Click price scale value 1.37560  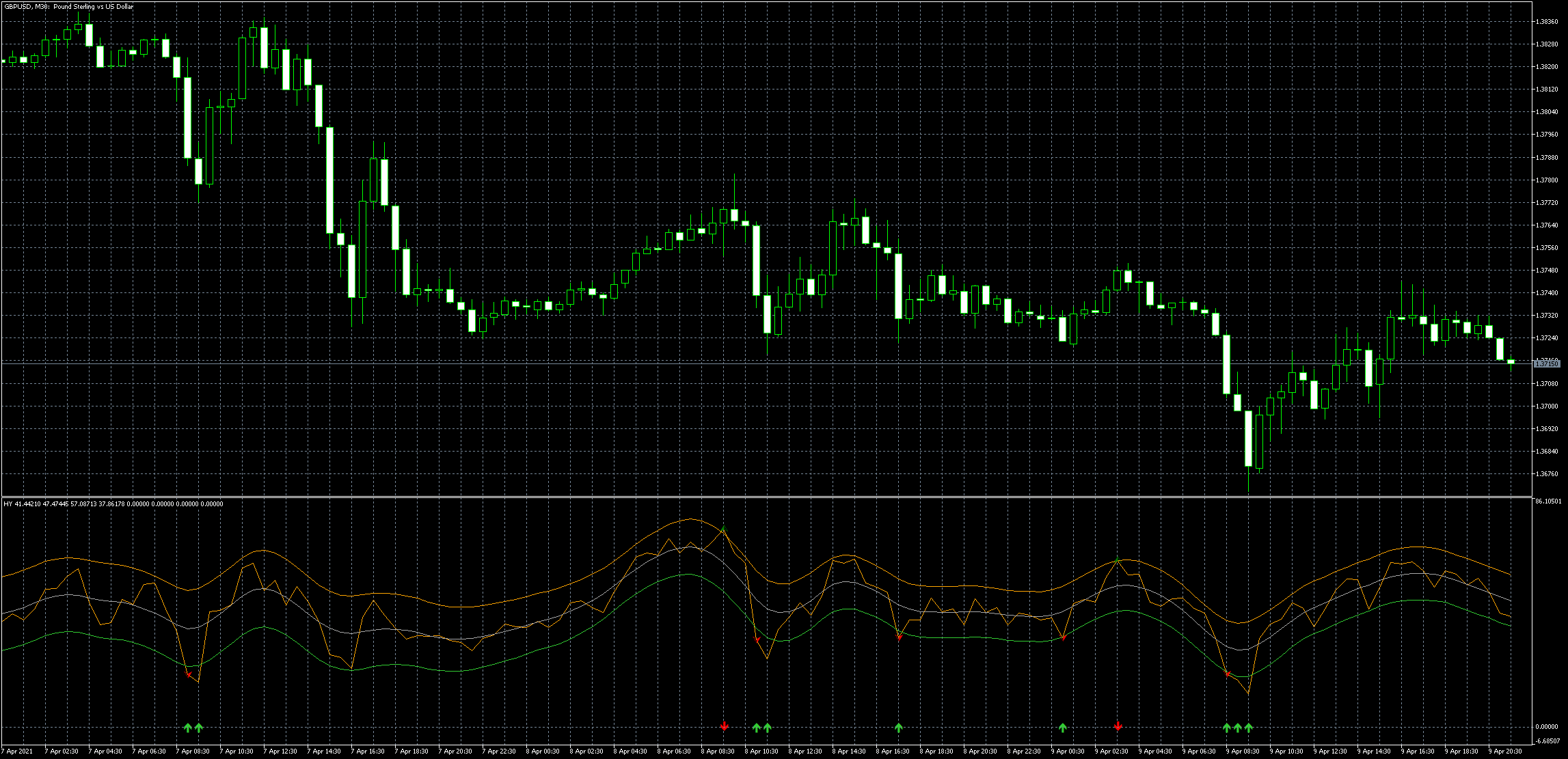(x=1547, y=248)
